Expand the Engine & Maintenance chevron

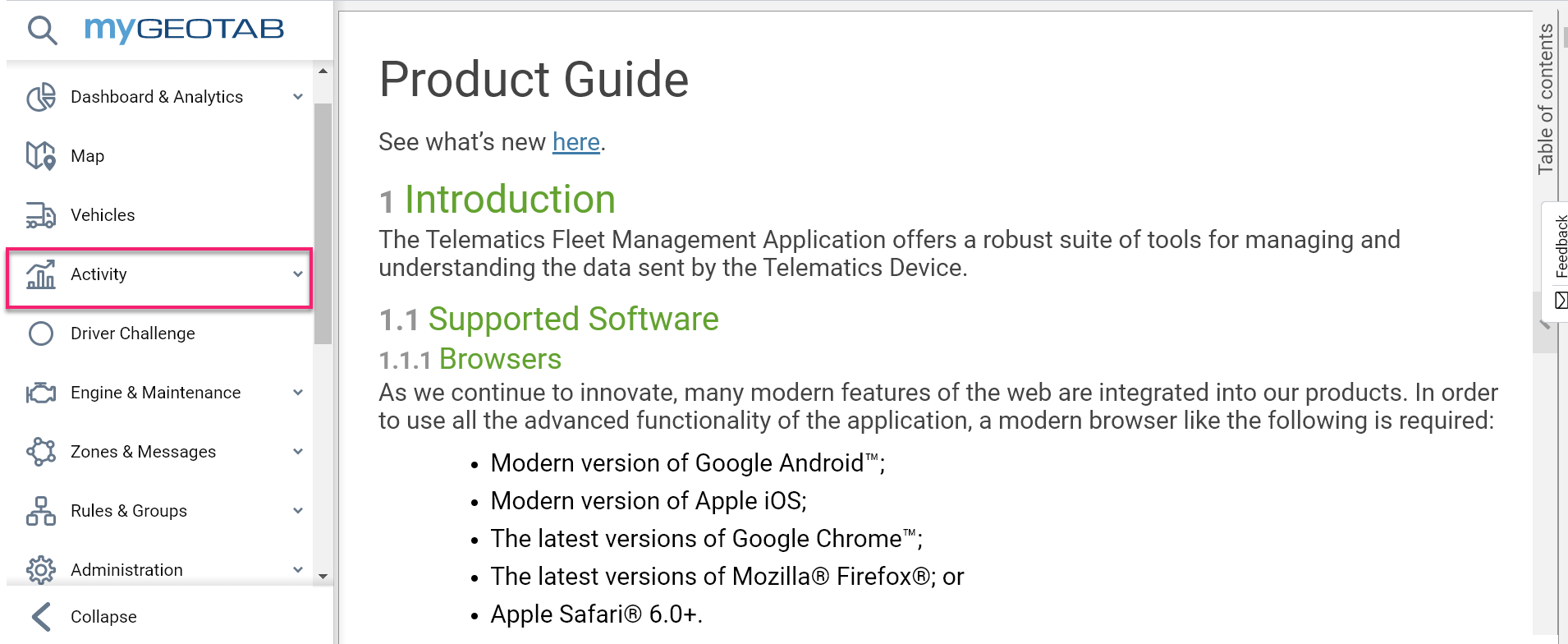click(298, 393)
